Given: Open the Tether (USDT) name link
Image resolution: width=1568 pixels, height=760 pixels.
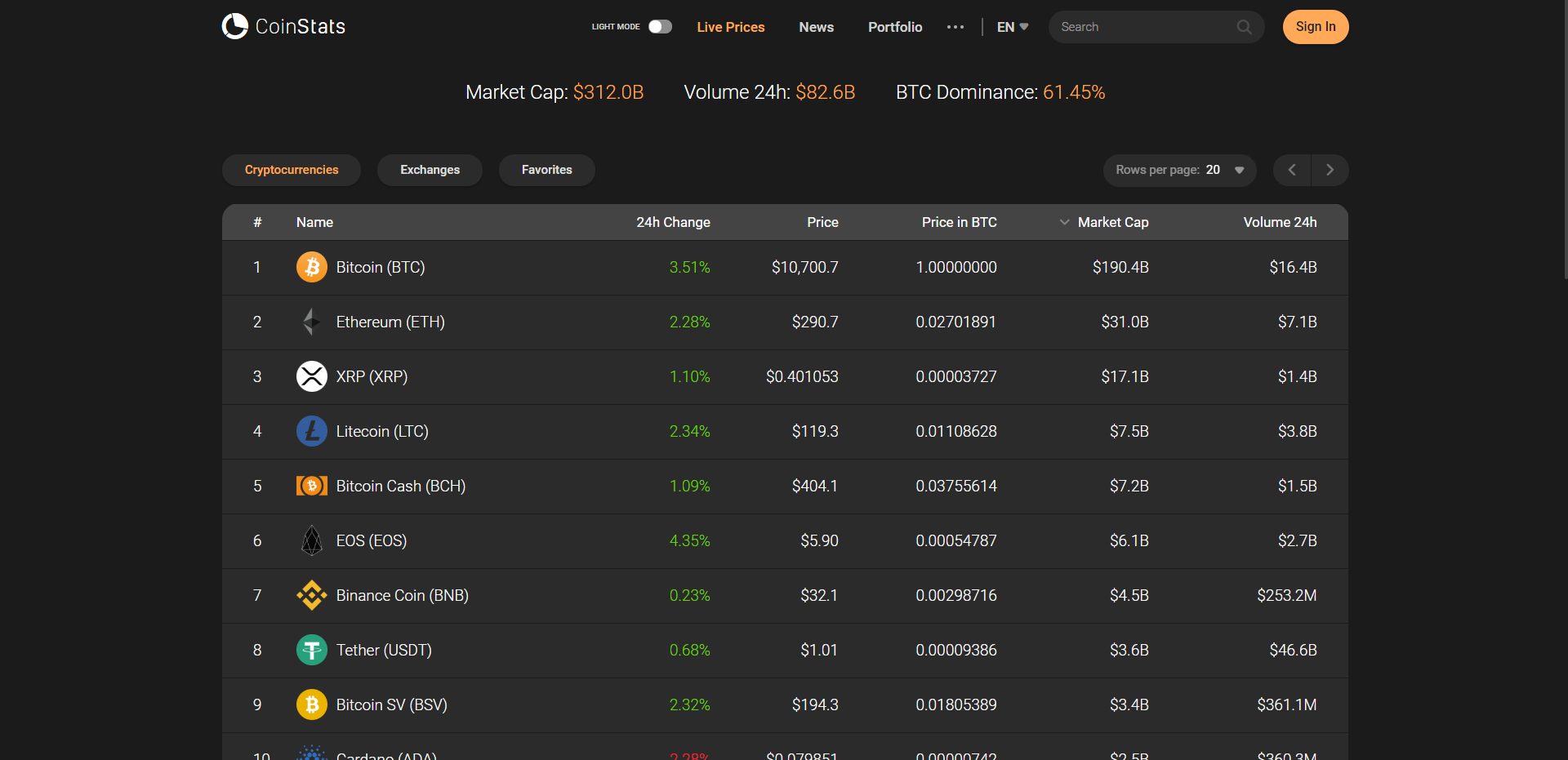Looking at the screenshot, I should 384,650.
